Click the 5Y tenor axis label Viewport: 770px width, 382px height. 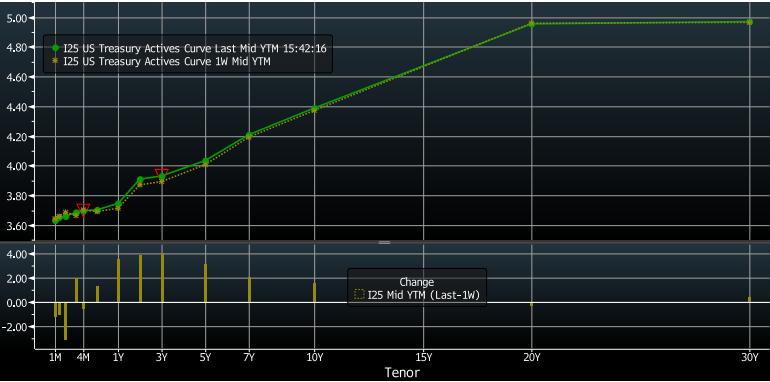coord(205,357)
